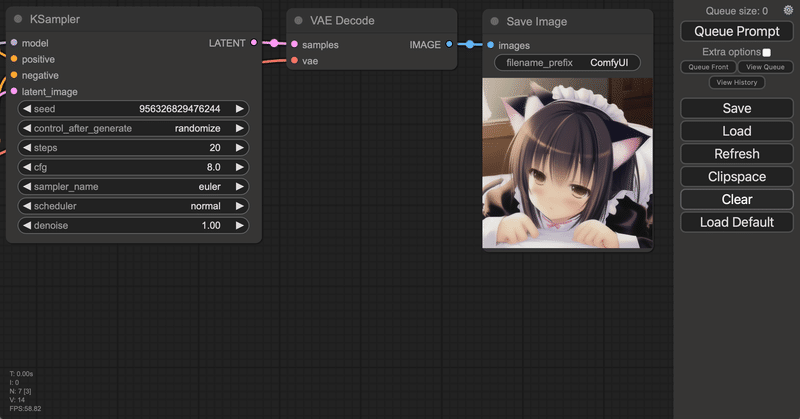Viewport: 800px width, 419px height.
Task: Select next scheduler option arrow
Action: click(239, 206)
